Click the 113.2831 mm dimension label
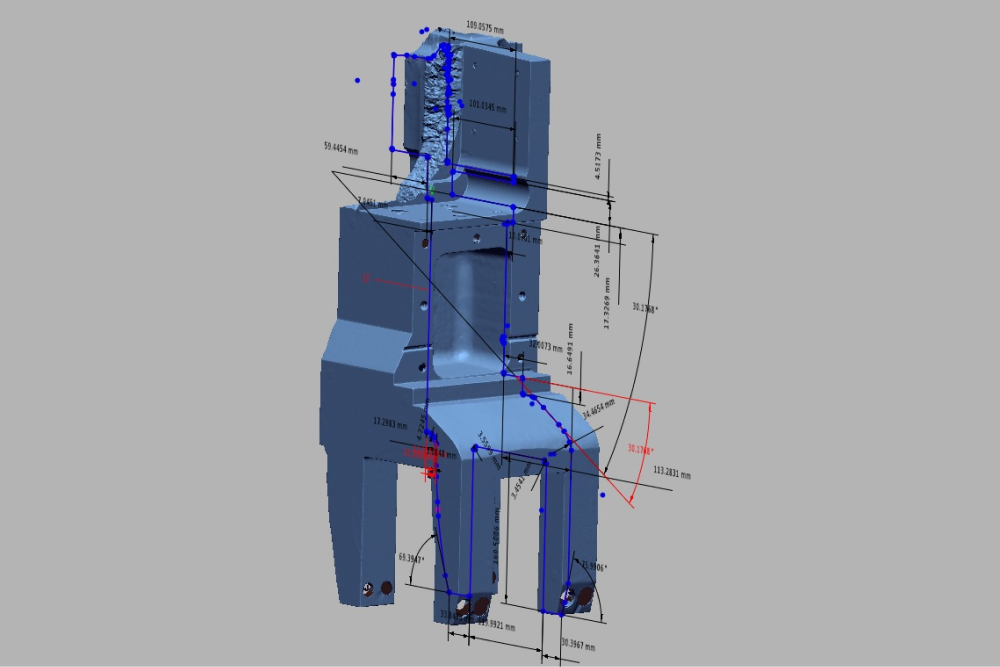The height and width of the screenshot is (667, 1000). coord(672,473)
